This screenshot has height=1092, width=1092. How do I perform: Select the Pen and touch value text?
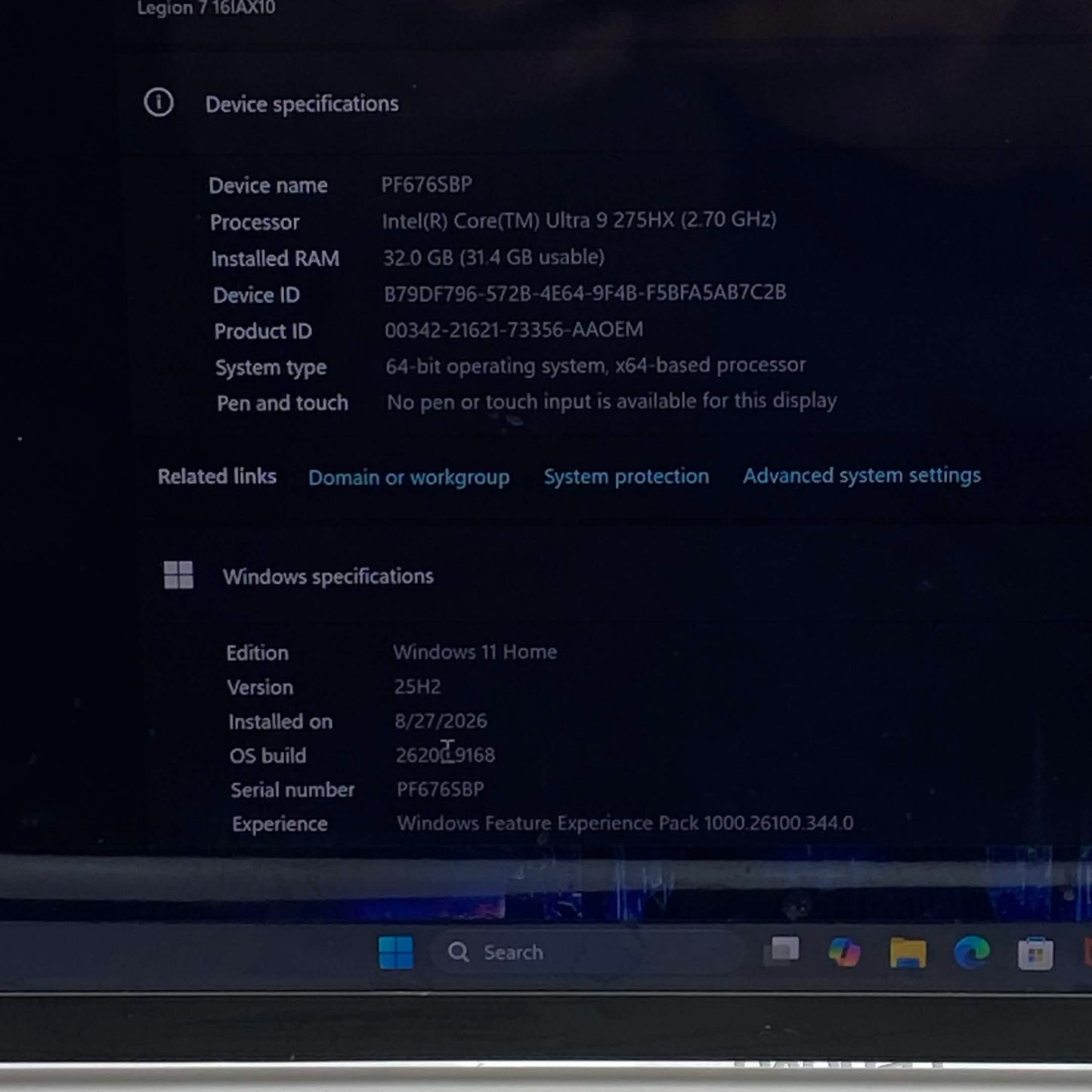coord(612,401)
